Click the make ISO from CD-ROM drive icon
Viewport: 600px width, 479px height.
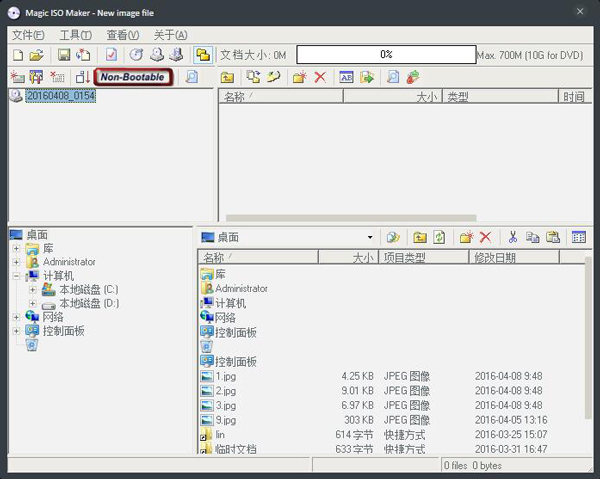[x=157, y=55]
